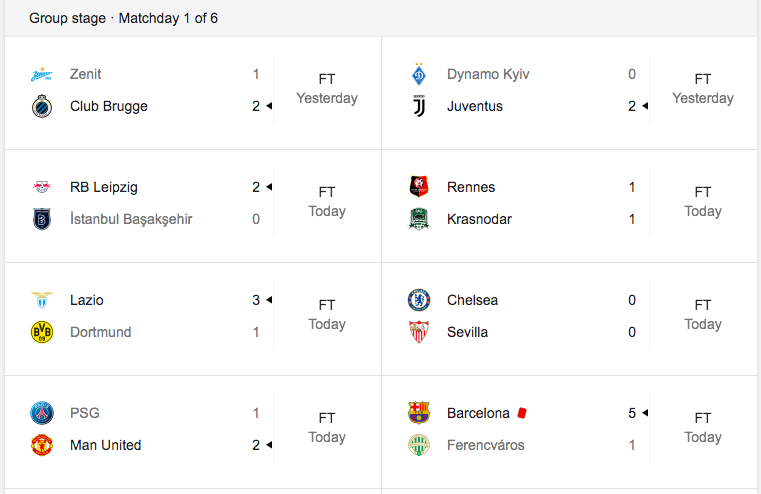Click the Manchester United crest

click(x=42, y=445)
